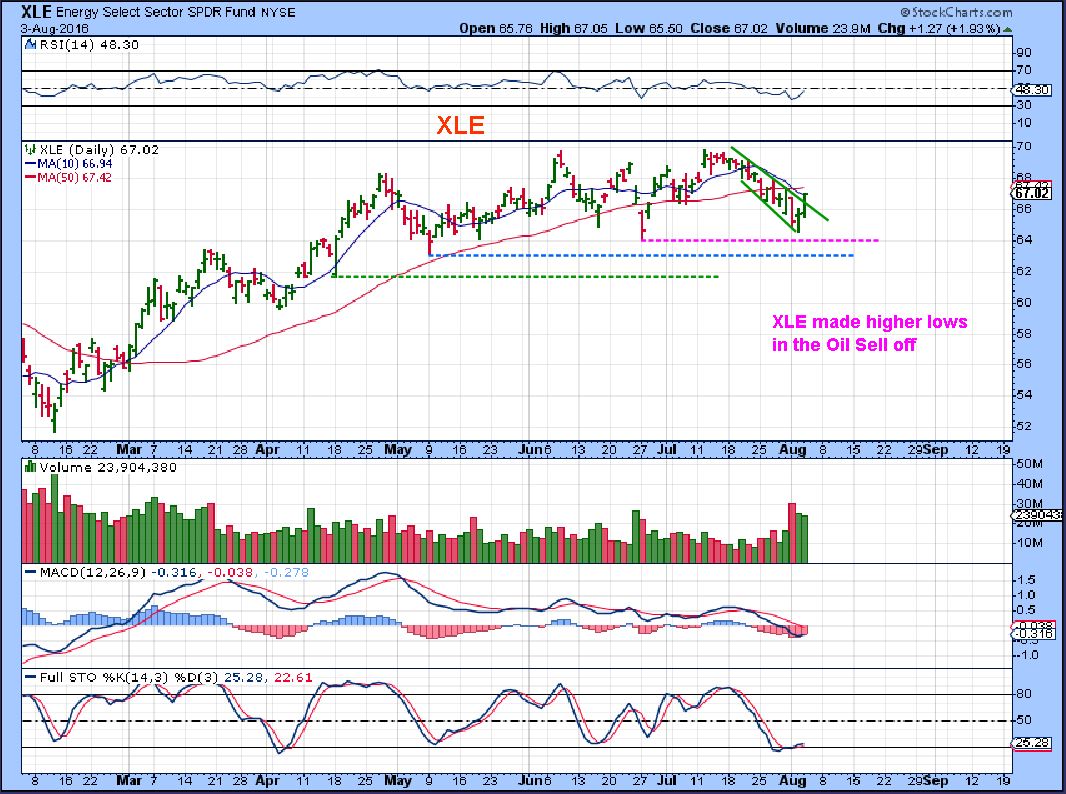Click the RSI indicator icon beside RSI(14)
Screen dimensions: 1066x794
[29, 45]
